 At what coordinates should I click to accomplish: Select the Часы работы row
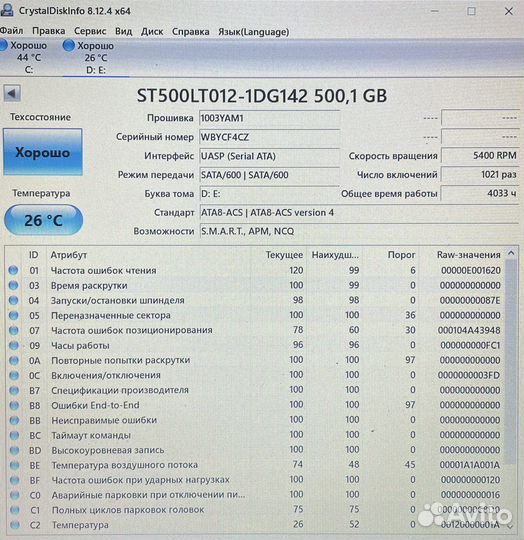click(x=255, y=345)
